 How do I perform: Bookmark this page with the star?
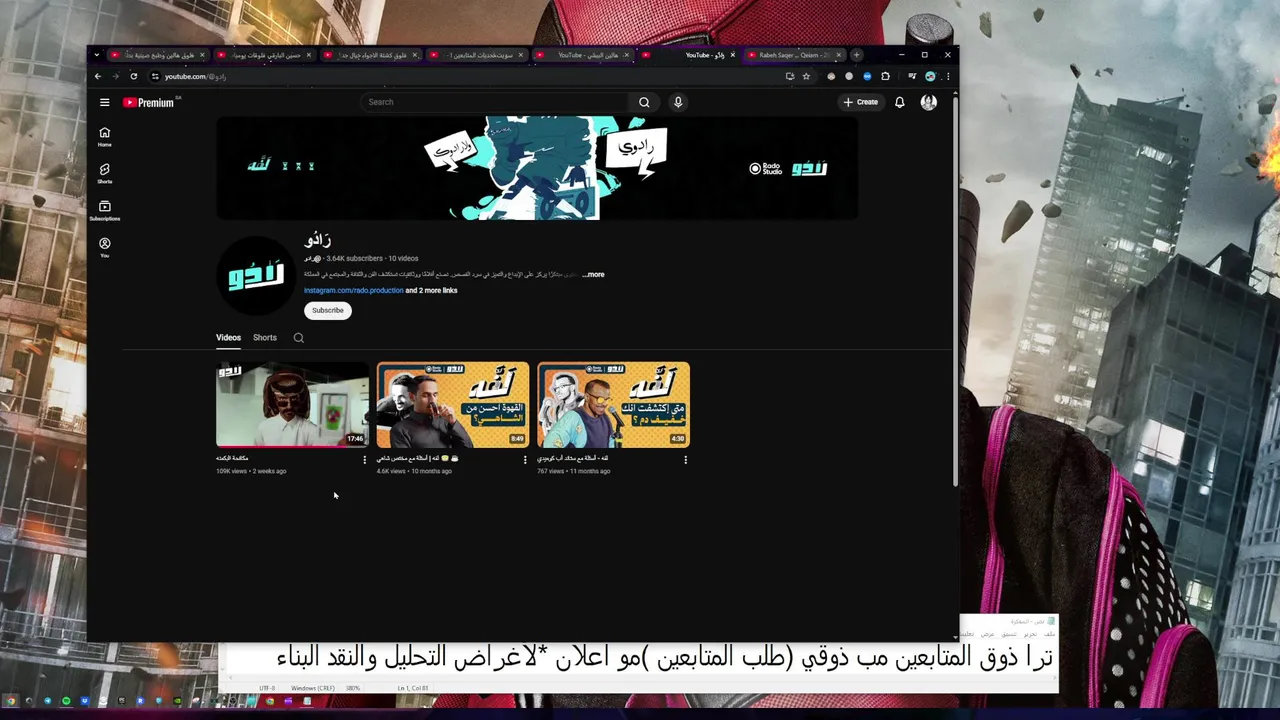click(806, 76)
